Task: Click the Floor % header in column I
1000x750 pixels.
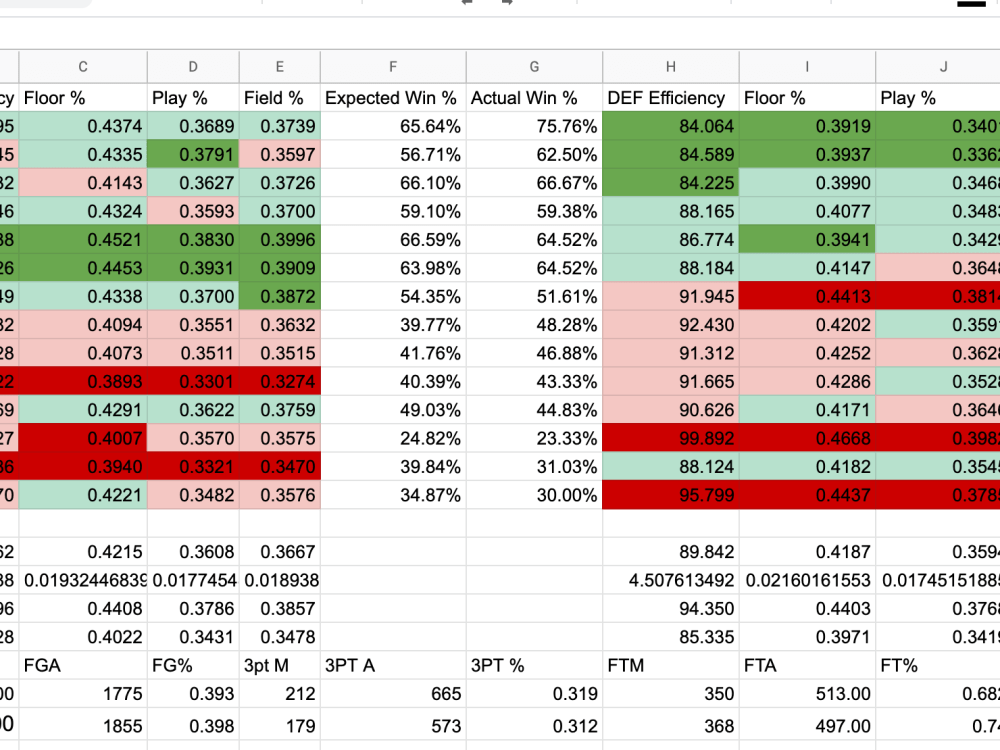Action: 807,98
